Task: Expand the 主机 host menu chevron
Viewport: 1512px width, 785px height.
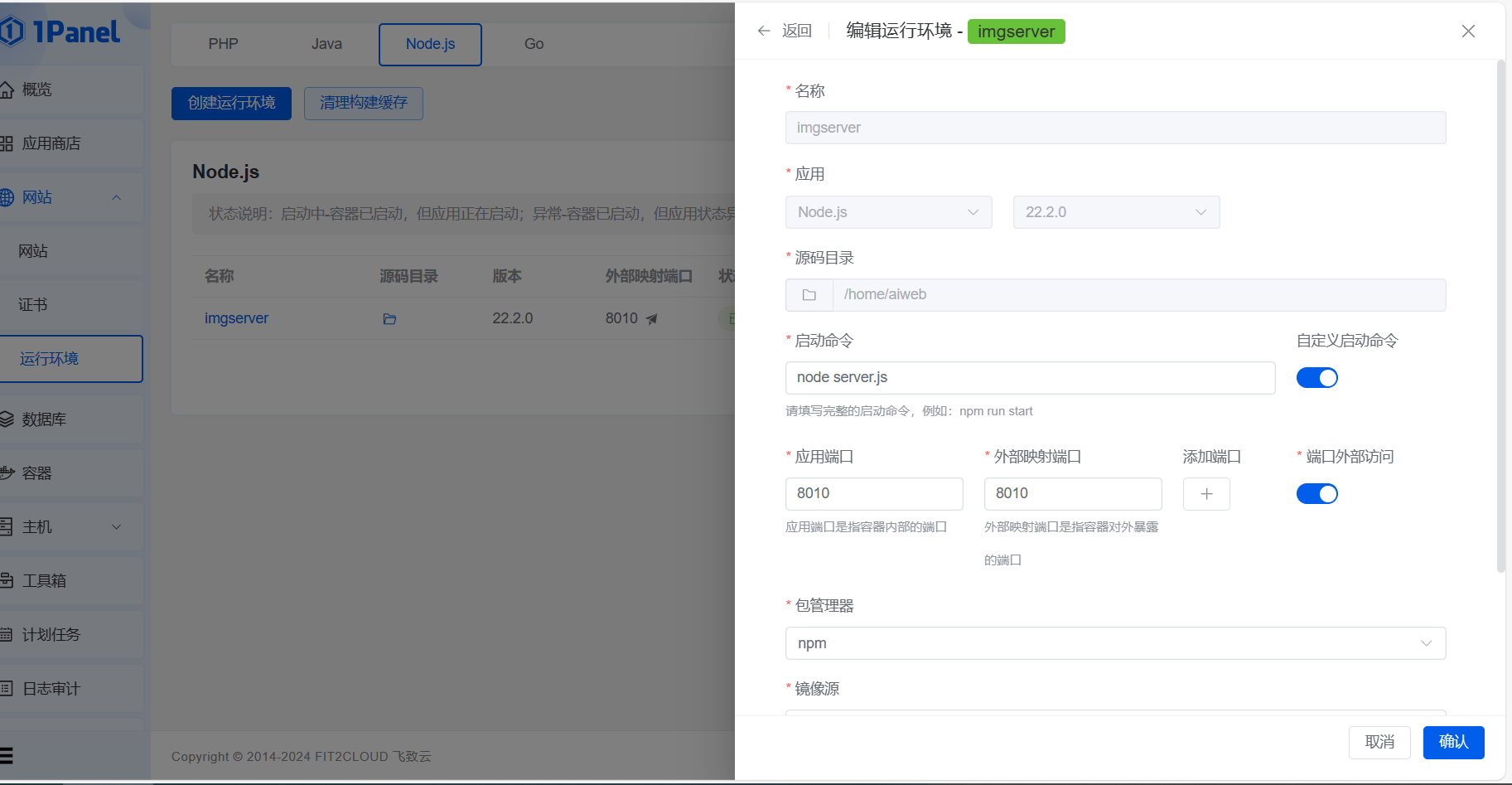Action: tap(116, 527)
